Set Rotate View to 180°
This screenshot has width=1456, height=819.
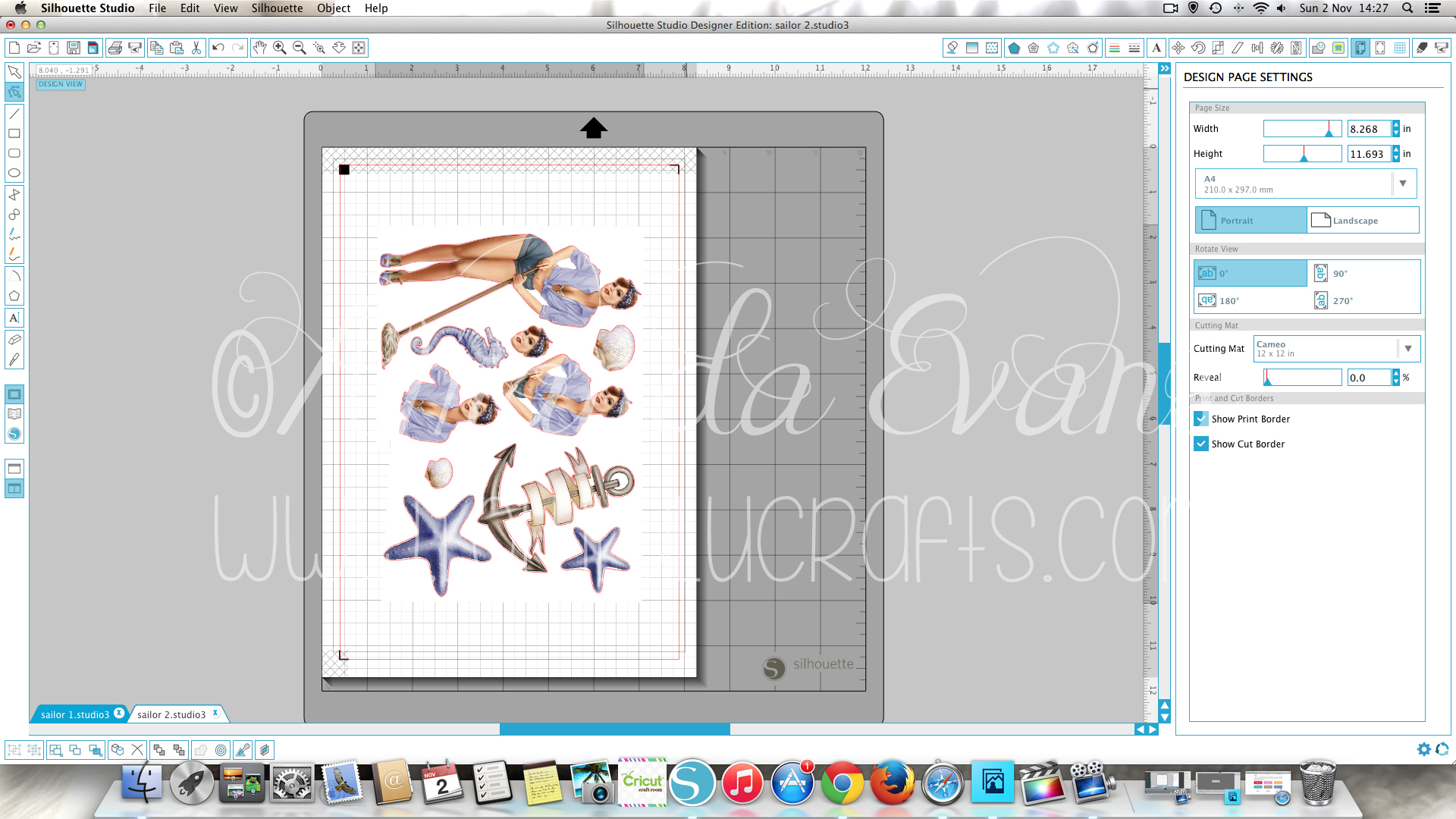(1250, 301)
